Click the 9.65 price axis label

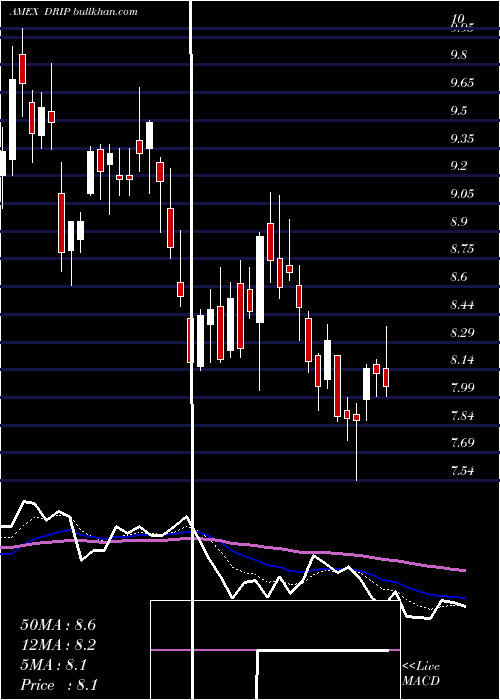pyautogui.click(x=462, y=83)
